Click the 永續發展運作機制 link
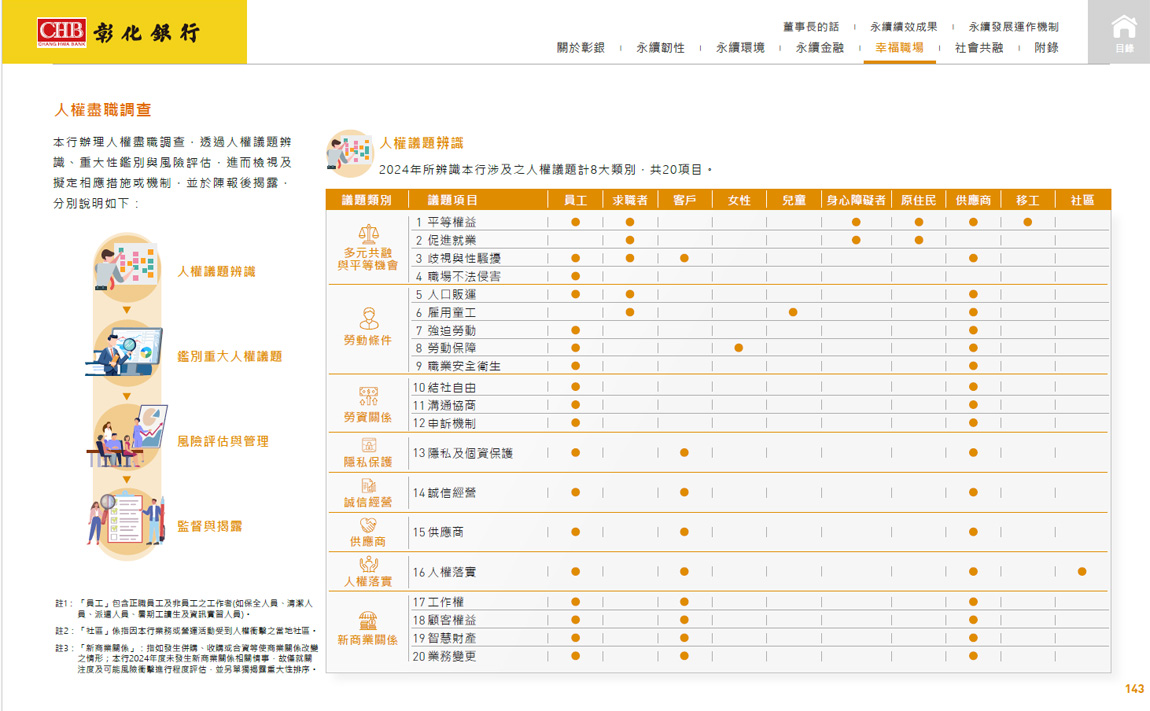Screen dimensions: 1150x711 (x=1013, y=27)
